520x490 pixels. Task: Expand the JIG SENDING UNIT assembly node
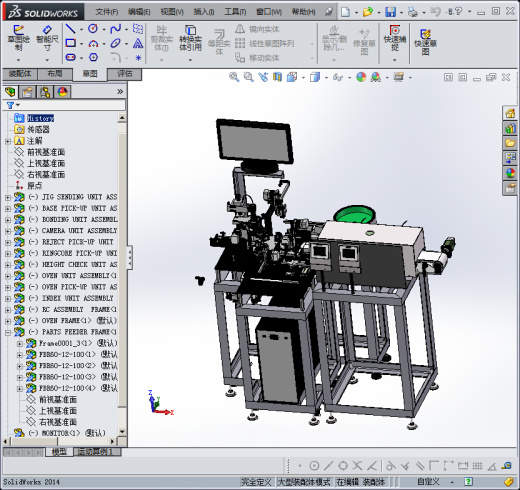[8, 198]
